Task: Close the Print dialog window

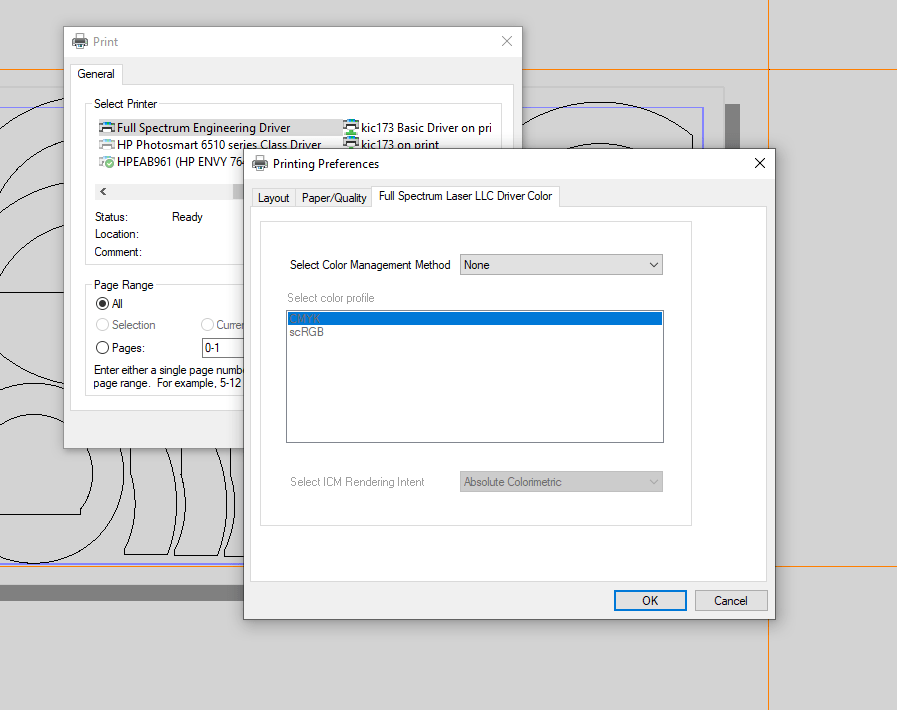Action: tap(507, 41)
